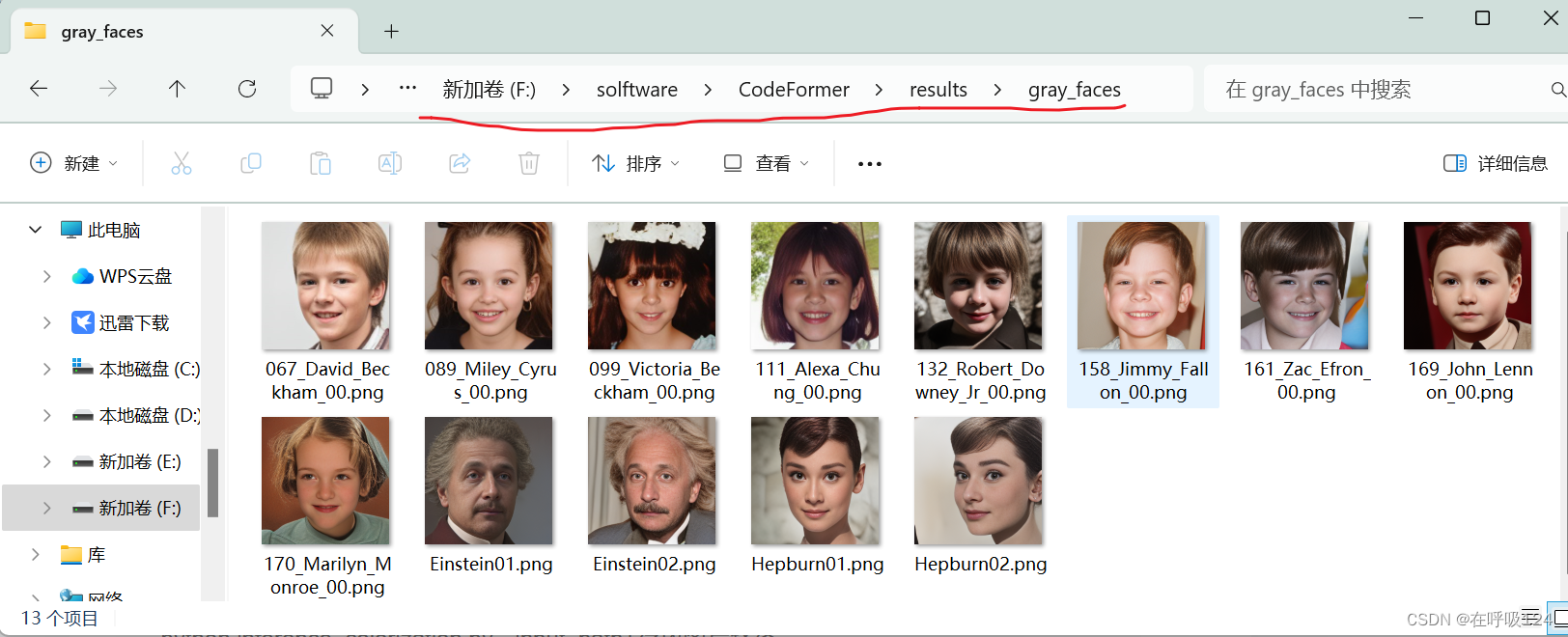The image size is (1568, 637).
Task: Expand the 本地磁盘 (C:) tree node
Action: (46, 369)
